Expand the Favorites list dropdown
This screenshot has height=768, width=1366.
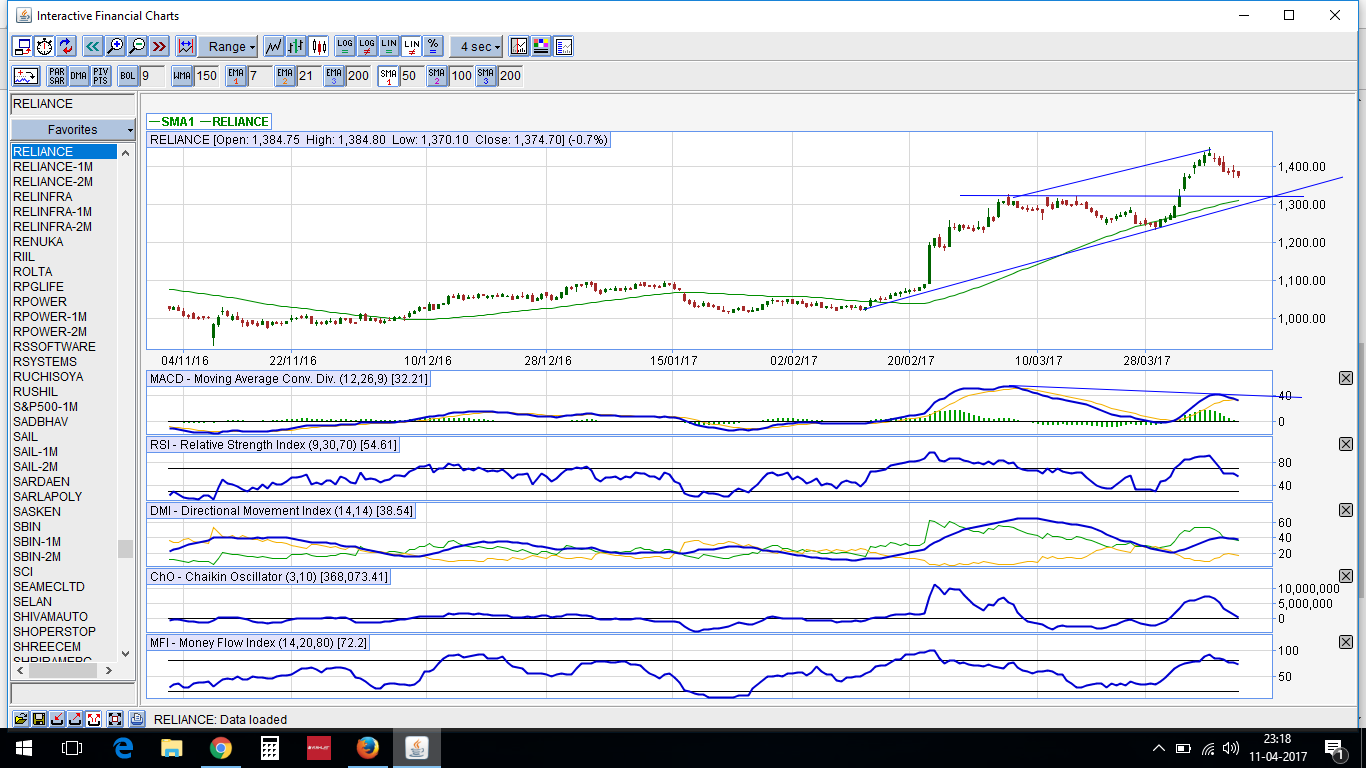click(x=73, y=130)
